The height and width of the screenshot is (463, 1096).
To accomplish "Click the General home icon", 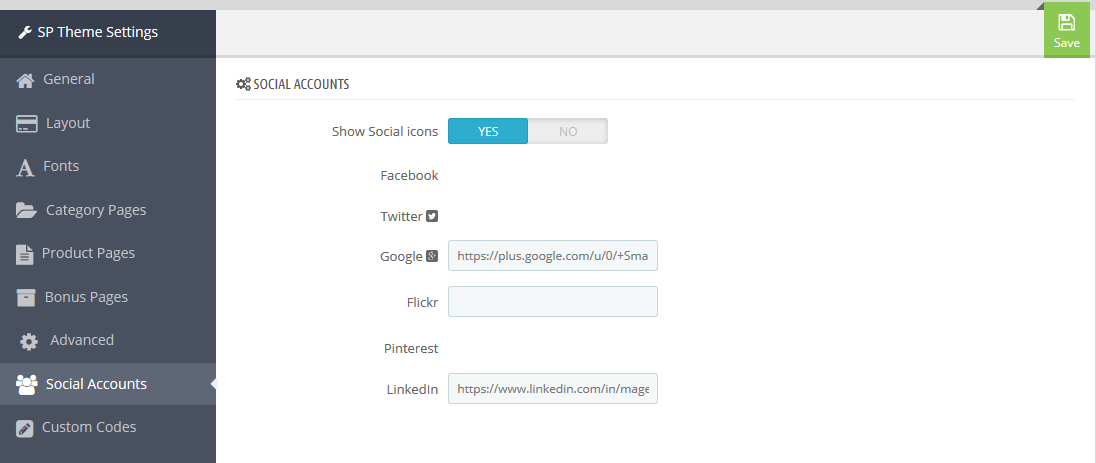I will pyautogui.click(x=25, y=80).
